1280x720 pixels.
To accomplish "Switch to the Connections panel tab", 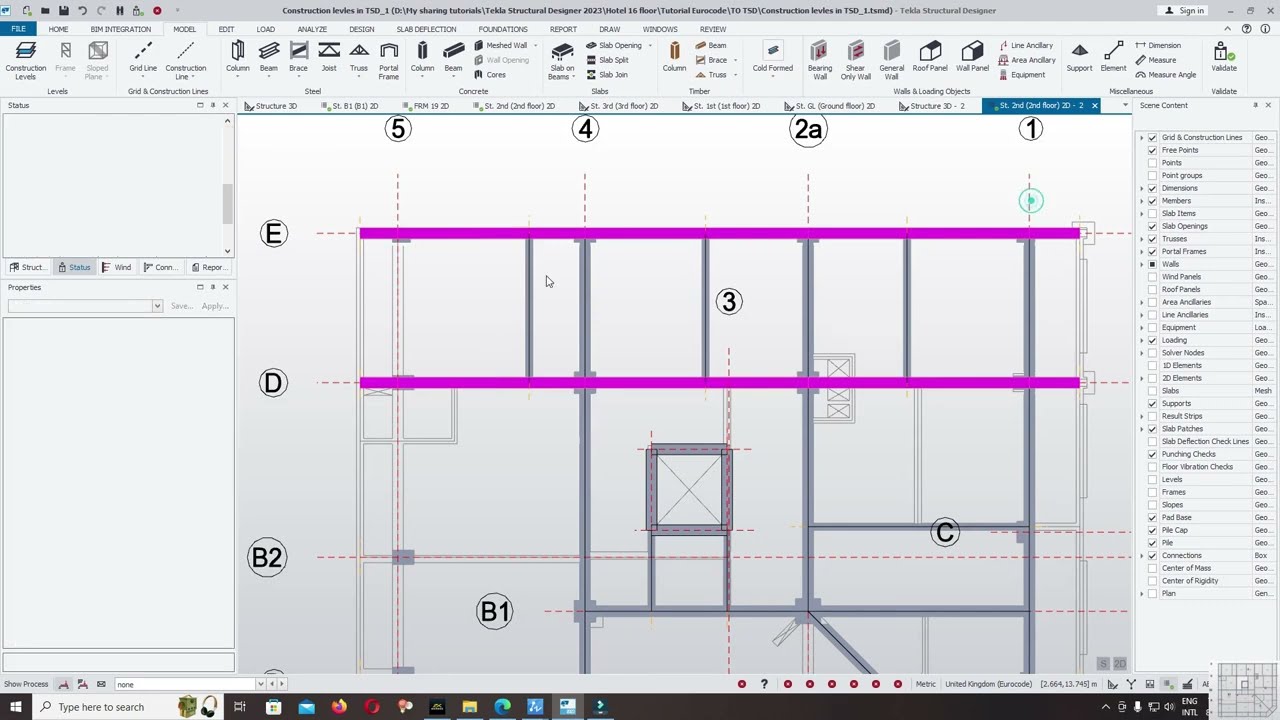I will pyautogui.click(x=160, y=267).
